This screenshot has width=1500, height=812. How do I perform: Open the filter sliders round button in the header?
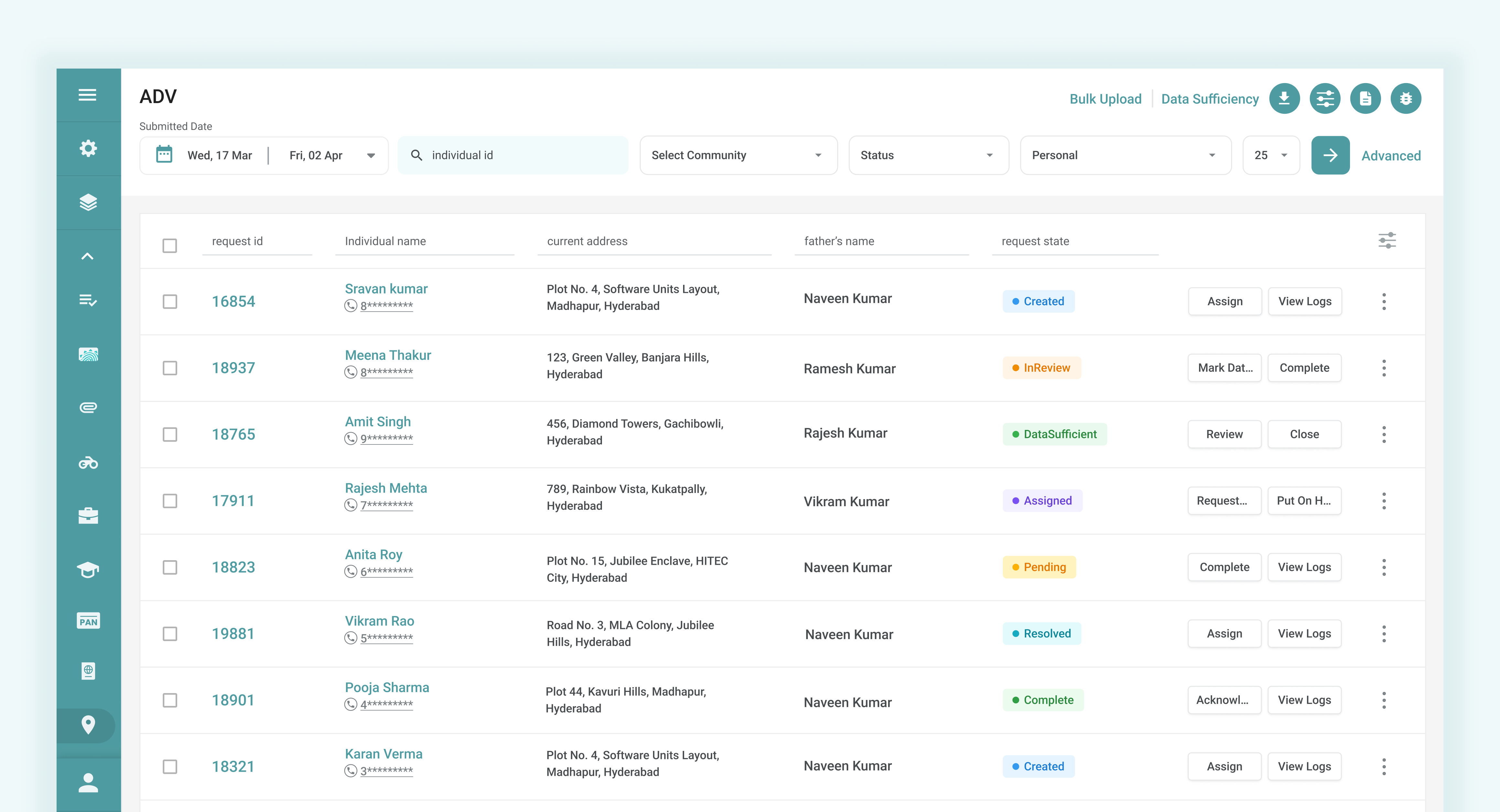[1325, 98]
